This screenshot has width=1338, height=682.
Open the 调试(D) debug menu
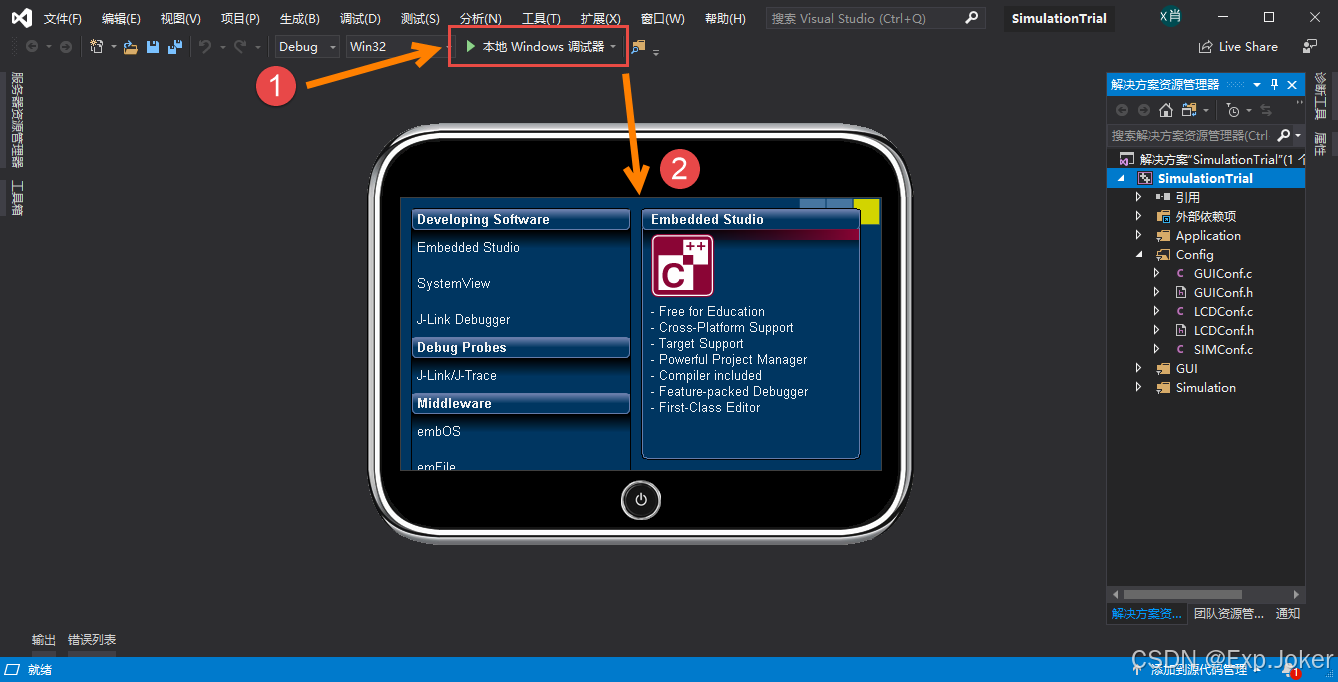point(360,19)
